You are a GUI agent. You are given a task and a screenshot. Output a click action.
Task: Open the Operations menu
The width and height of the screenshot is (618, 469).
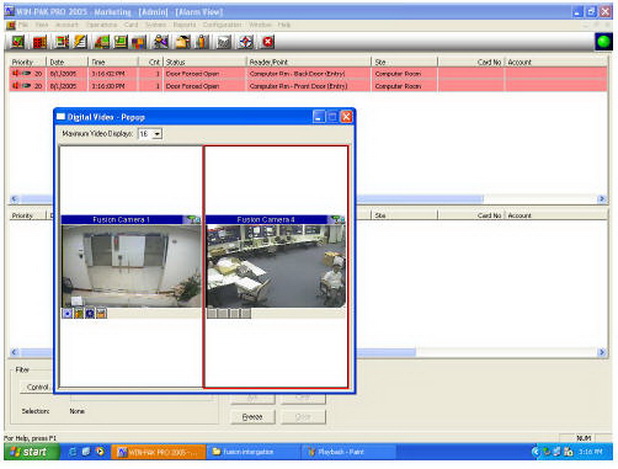click(101, 25)
